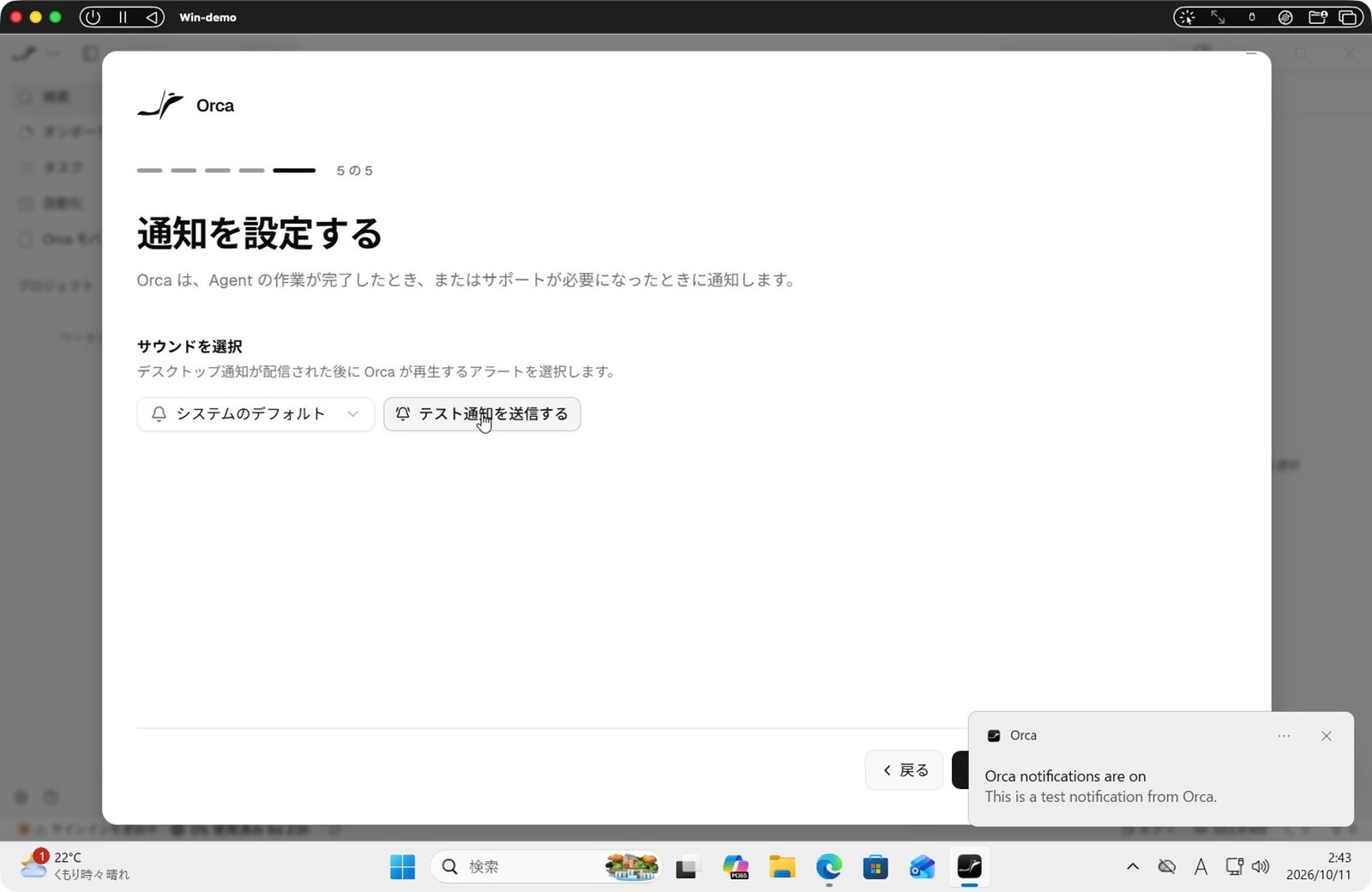
Task: Click the Win-demo window title
Action: pyautogui.click(x=208, y=17)
